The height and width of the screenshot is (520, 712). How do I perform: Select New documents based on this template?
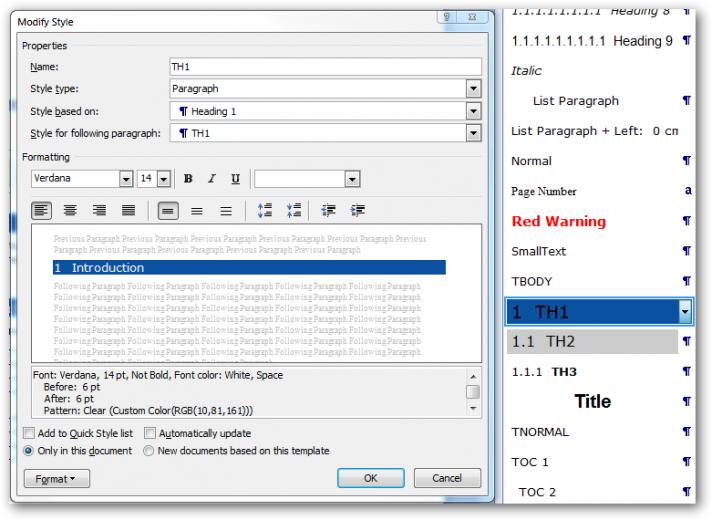(x=148, y=451)
